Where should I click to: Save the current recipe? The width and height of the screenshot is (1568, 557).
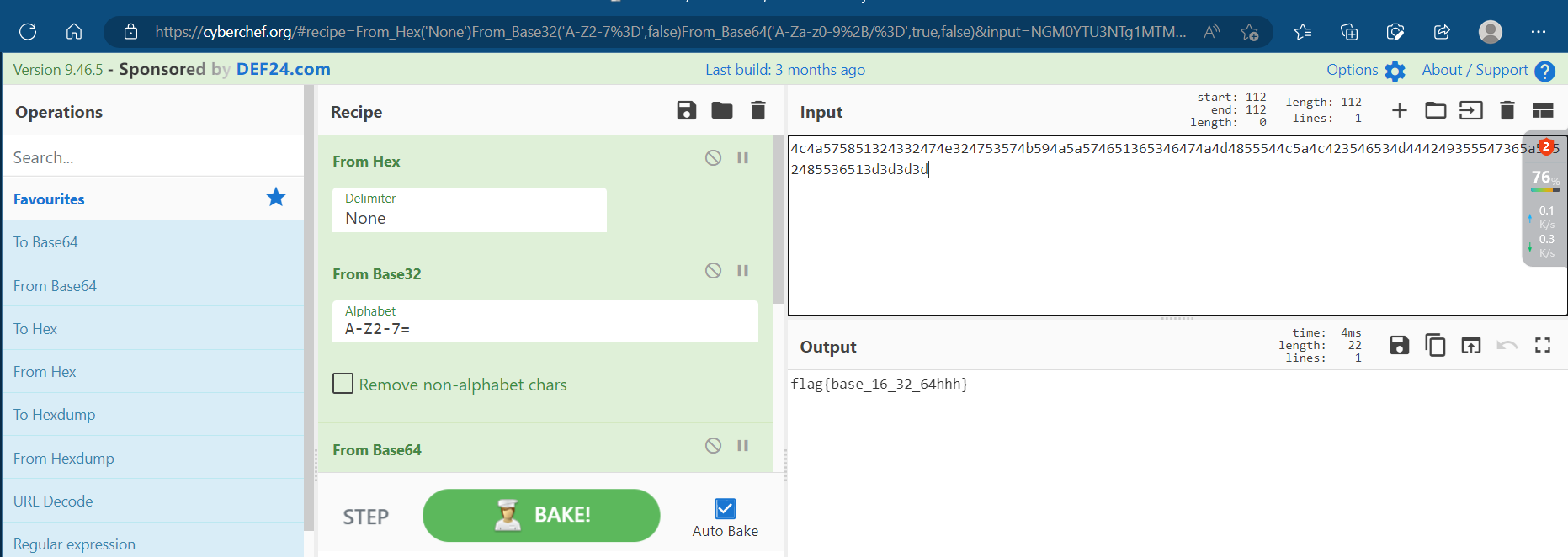tap(686, 110)
